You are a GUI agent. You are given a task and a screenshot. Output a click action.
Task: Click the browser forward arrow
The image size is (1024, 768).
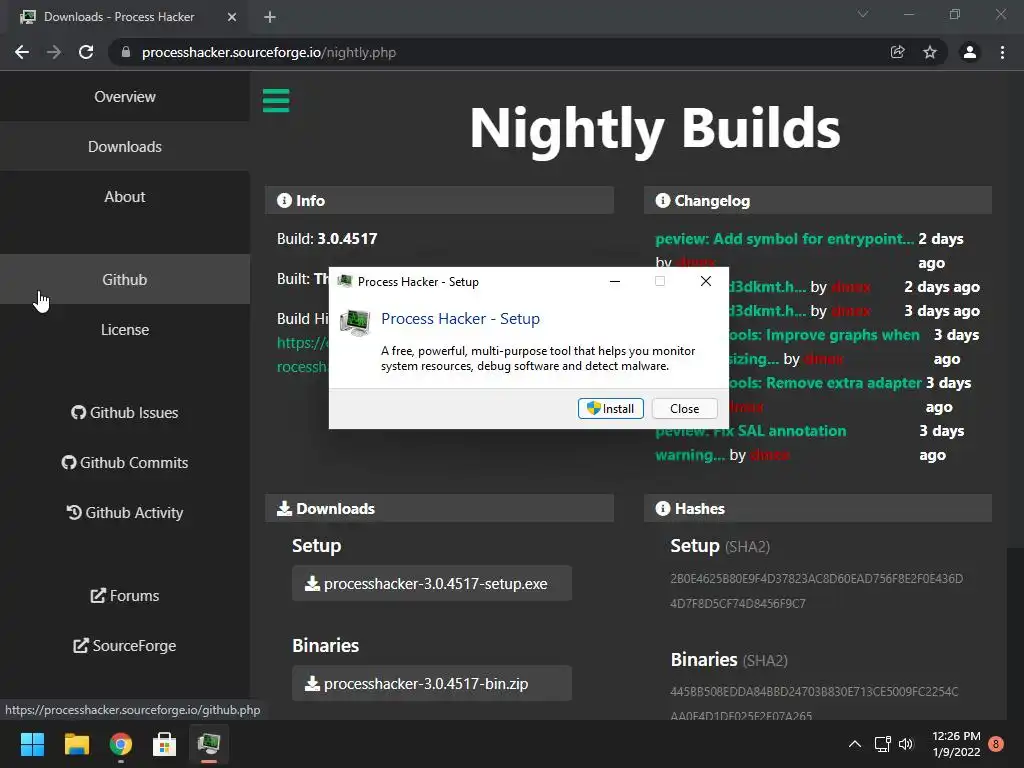54,52
